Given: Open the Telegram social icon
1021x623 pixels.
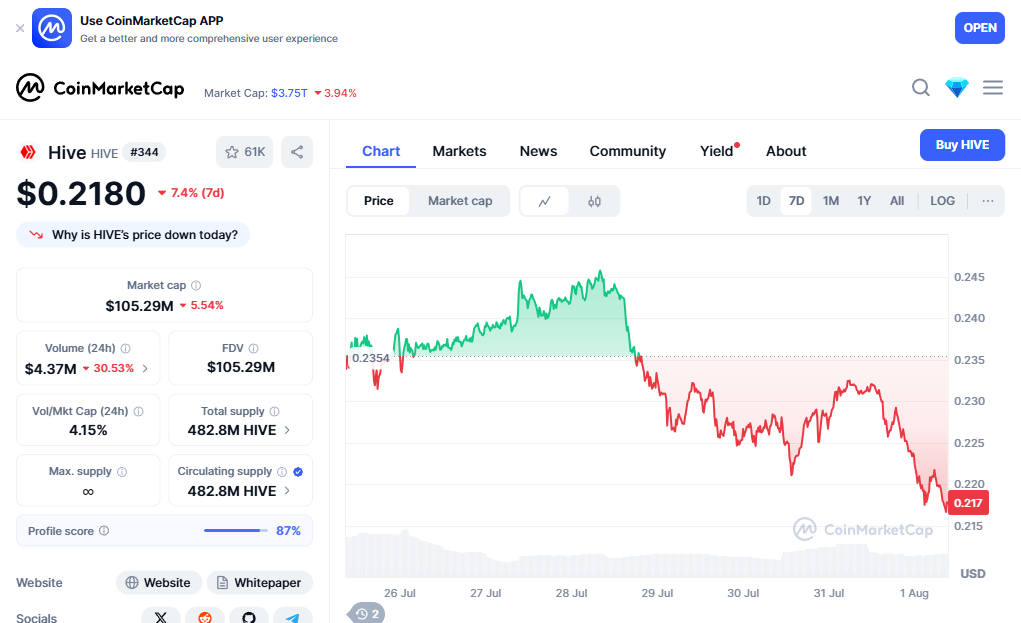Looking at the screenshot, I should click(292, 618).
